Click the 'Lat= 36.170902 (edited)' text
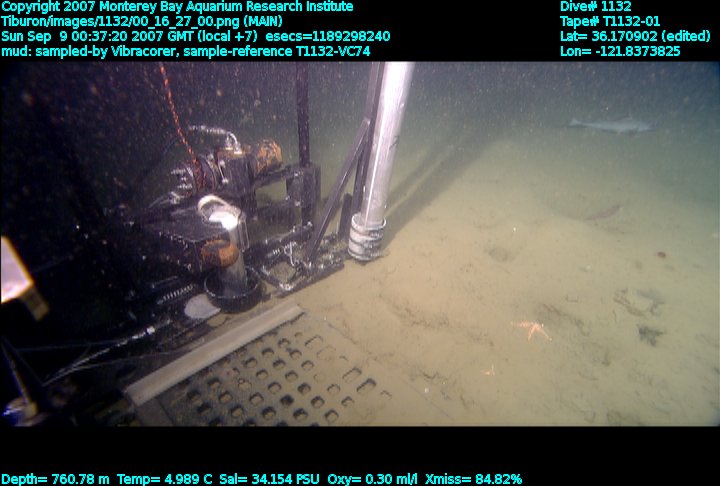720x486 pixels. point(635,36)
